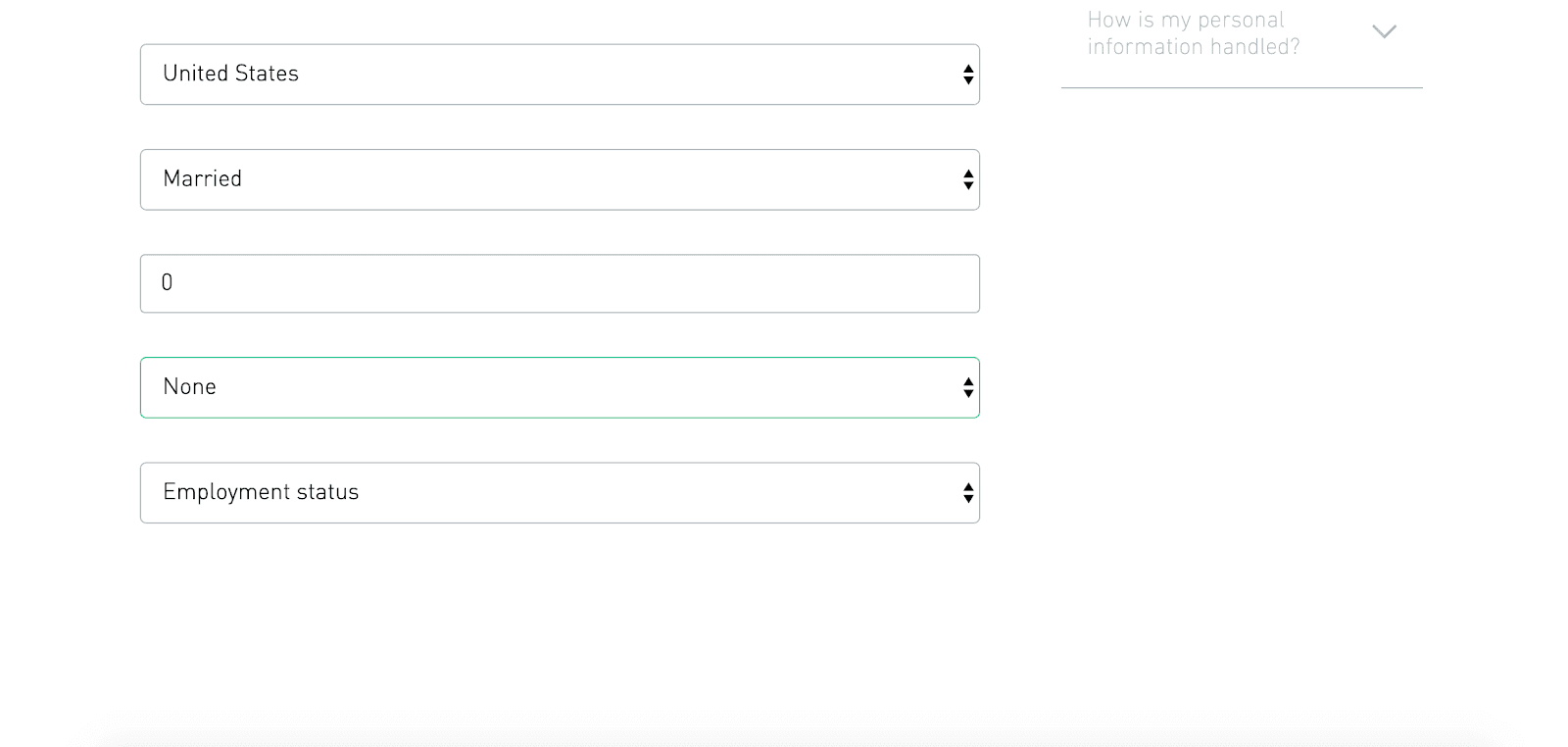Open the United States country dropdown
This screenshot has height=747, width=1568.
pyautogui.click(x=560, y=75)
